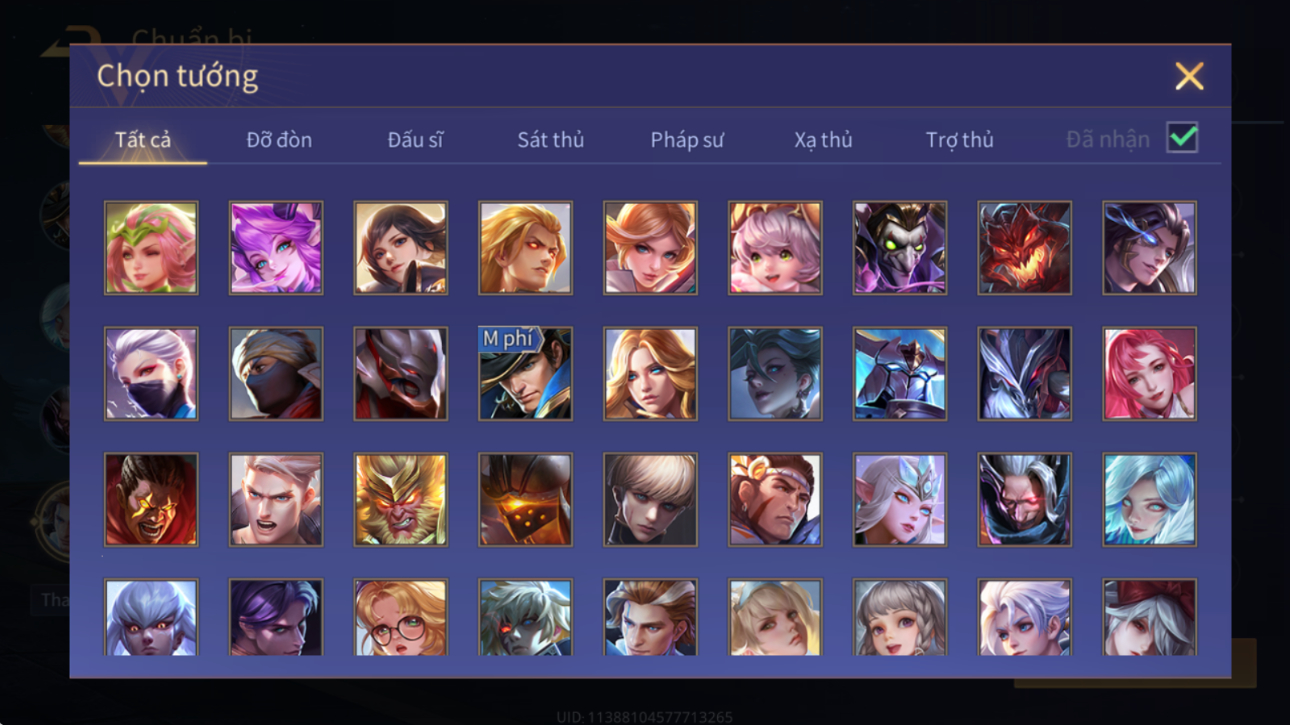Show the "Xạ thủ" hero category
This screenshot has height=725, width=1290.
823,140
